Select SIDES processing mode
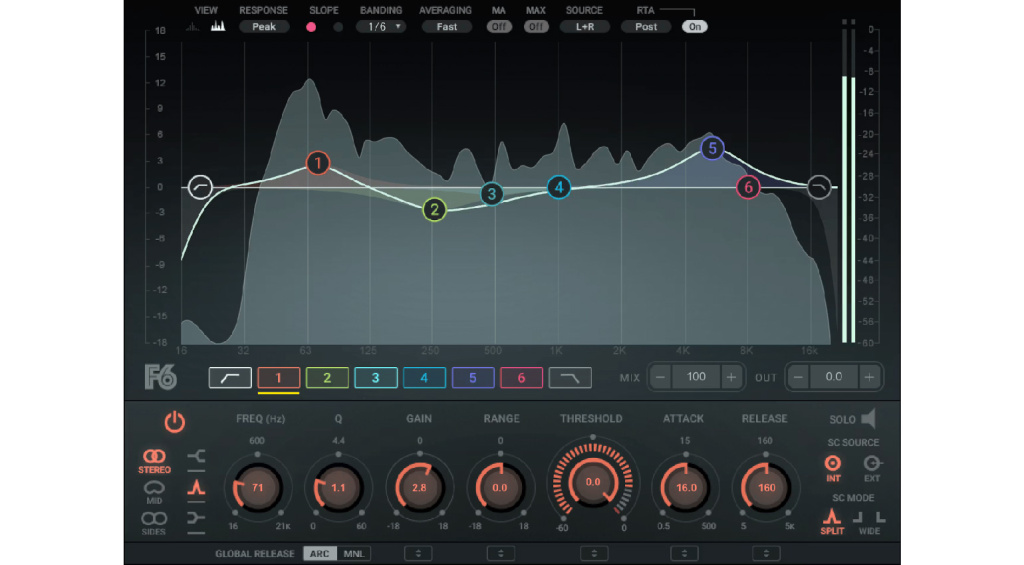The image size is (1024, 565). point(154,523)
